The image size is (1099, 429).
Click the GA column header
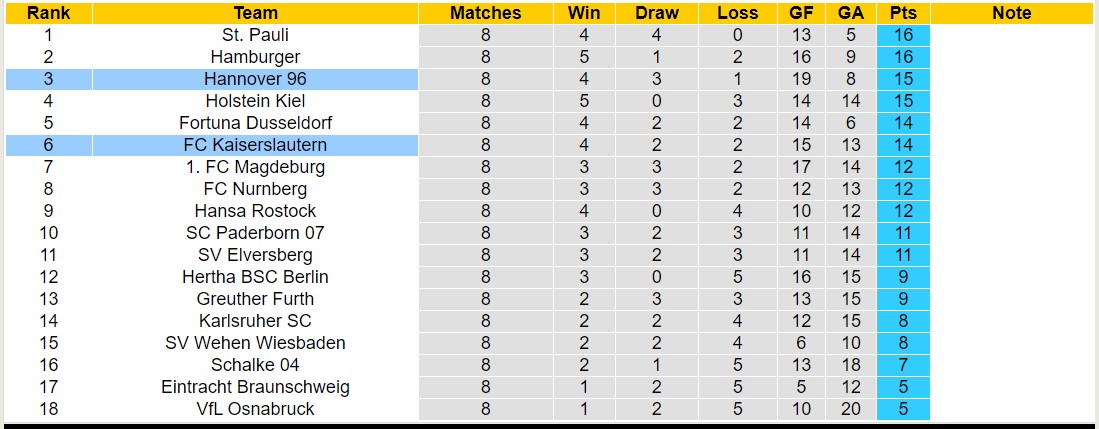tap(851, 13)
